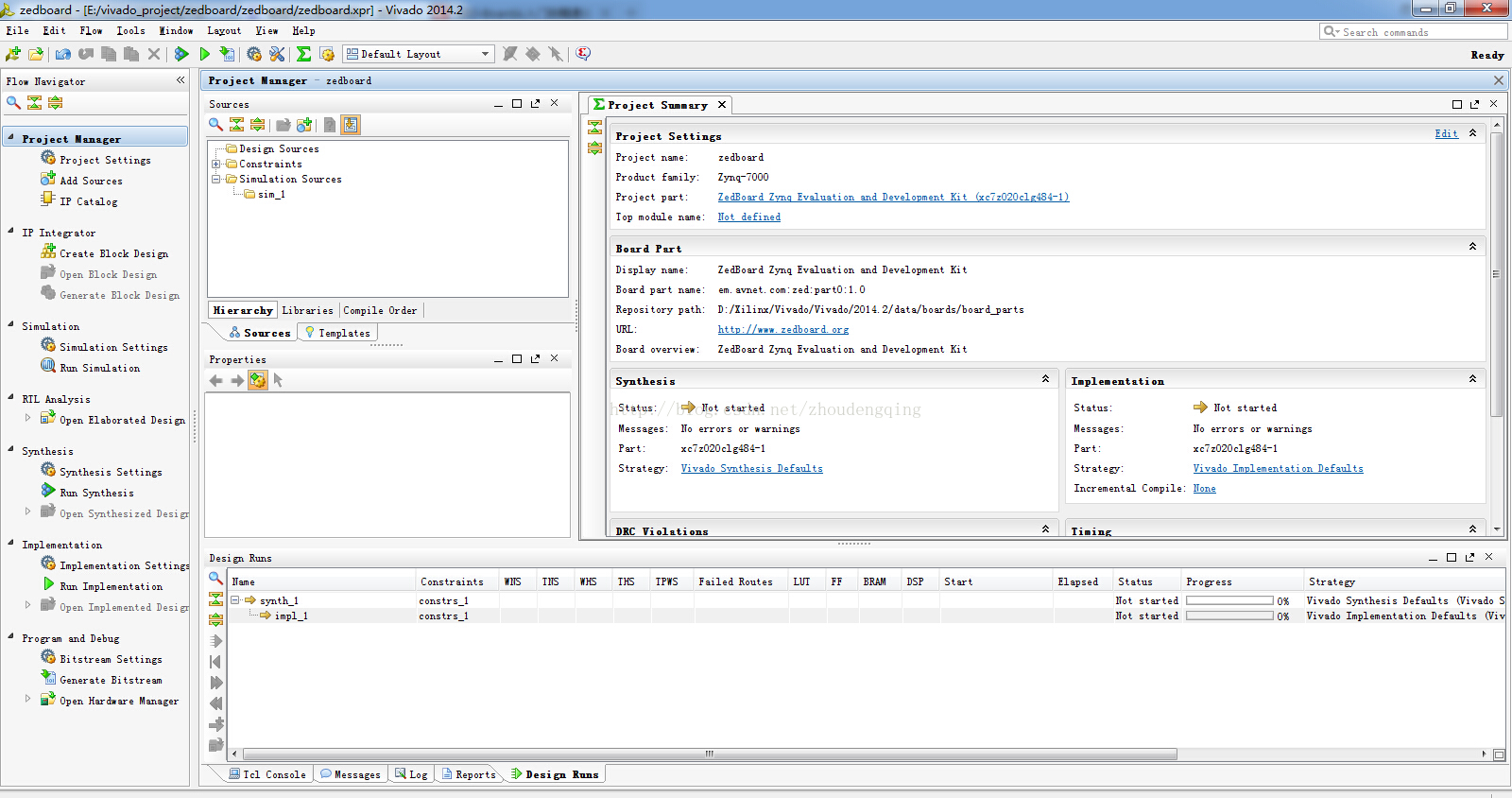Screen dimensions: 1512x798
Task: Click the highlighted view icon in Sources toolbar
Action: coord(350,124)
